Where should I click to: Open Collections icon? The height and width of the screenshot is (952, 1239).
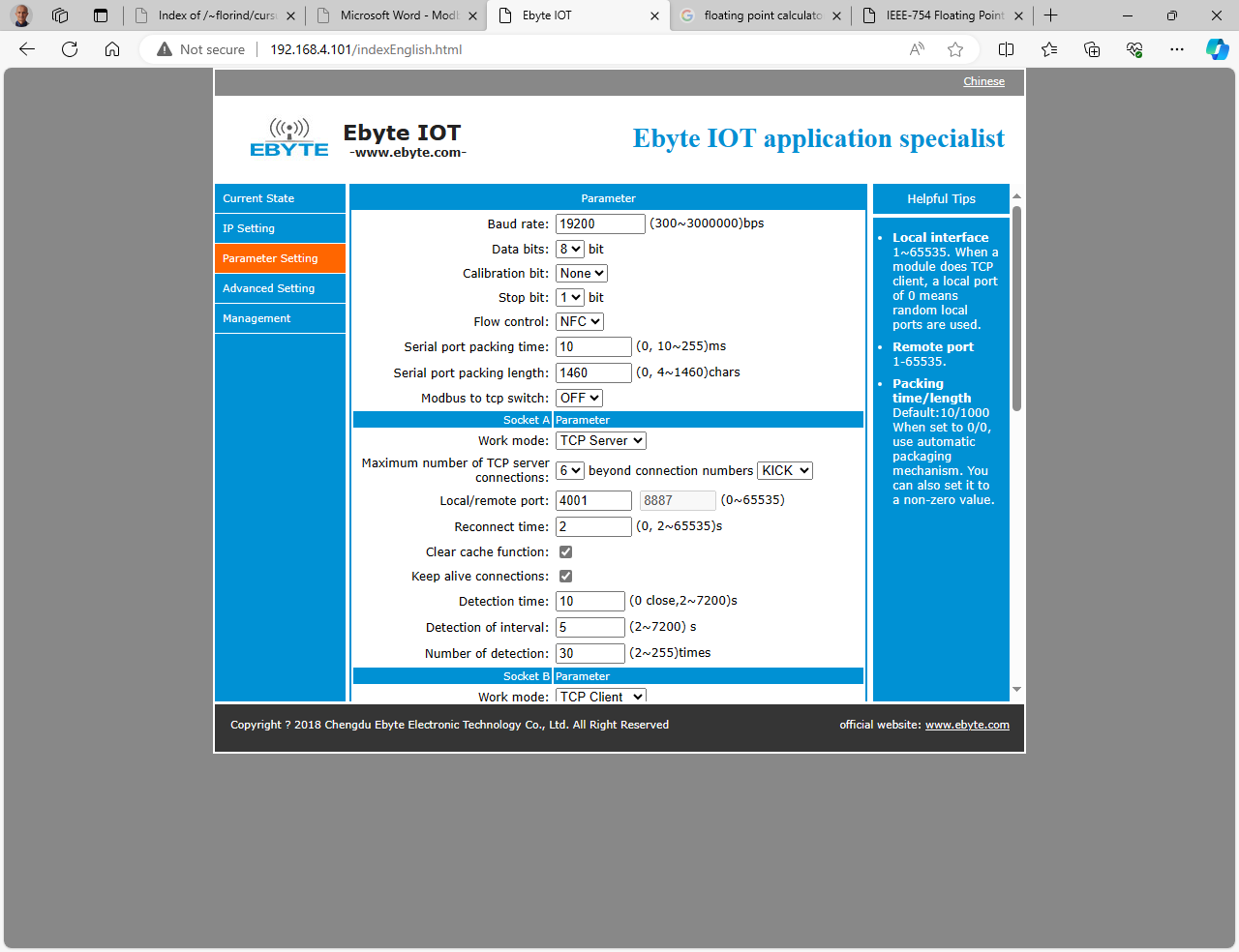tap(1092, 49)
